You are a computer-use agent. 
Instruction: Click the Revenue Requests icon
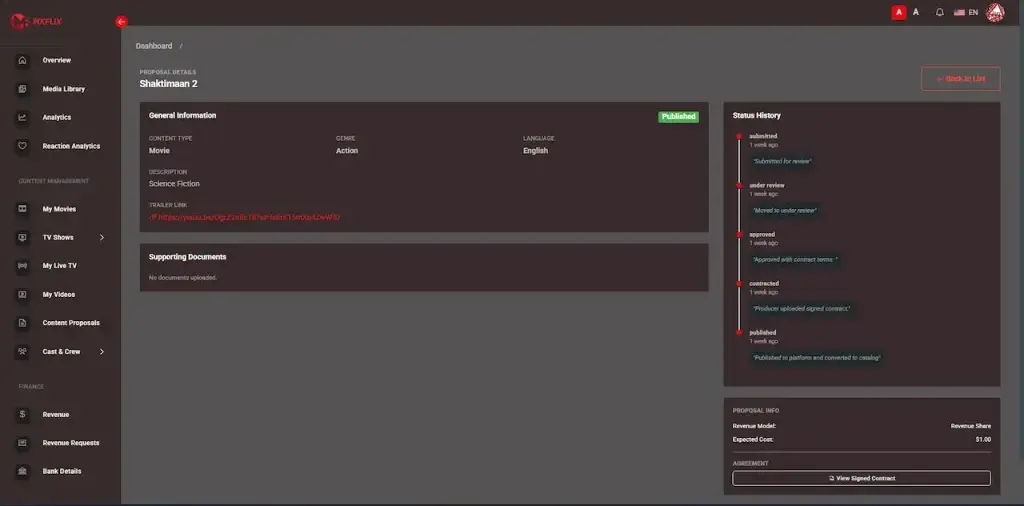click(x=22, y=443)
